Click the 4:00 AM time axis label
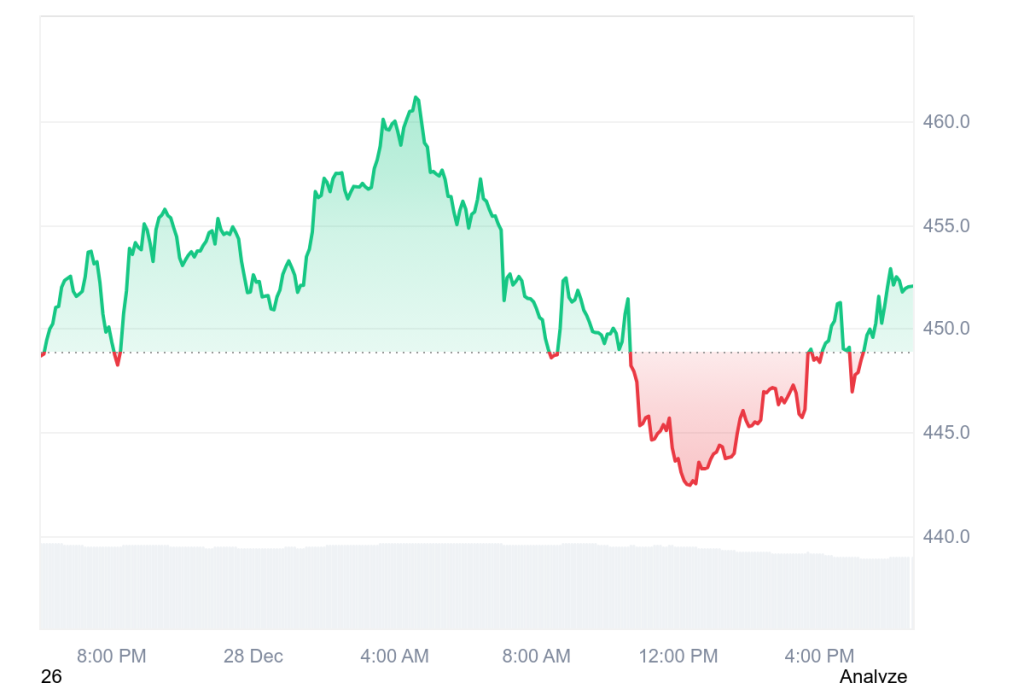 click(394, 656)
